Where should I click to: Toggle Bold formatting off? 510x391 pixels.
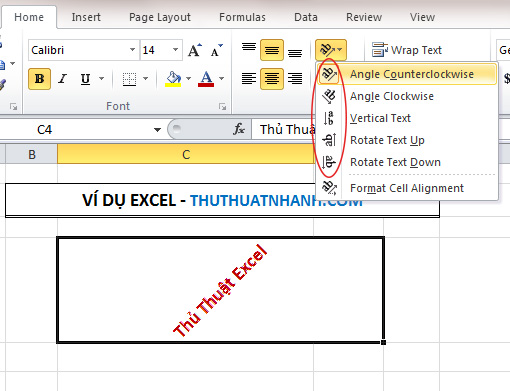(x=39, y=79)
